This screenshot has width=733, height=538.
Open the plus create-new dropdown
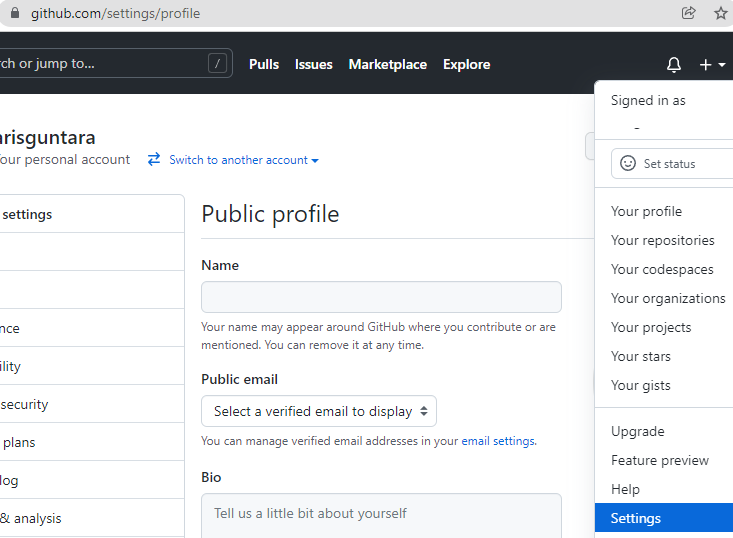click(712, 65)
